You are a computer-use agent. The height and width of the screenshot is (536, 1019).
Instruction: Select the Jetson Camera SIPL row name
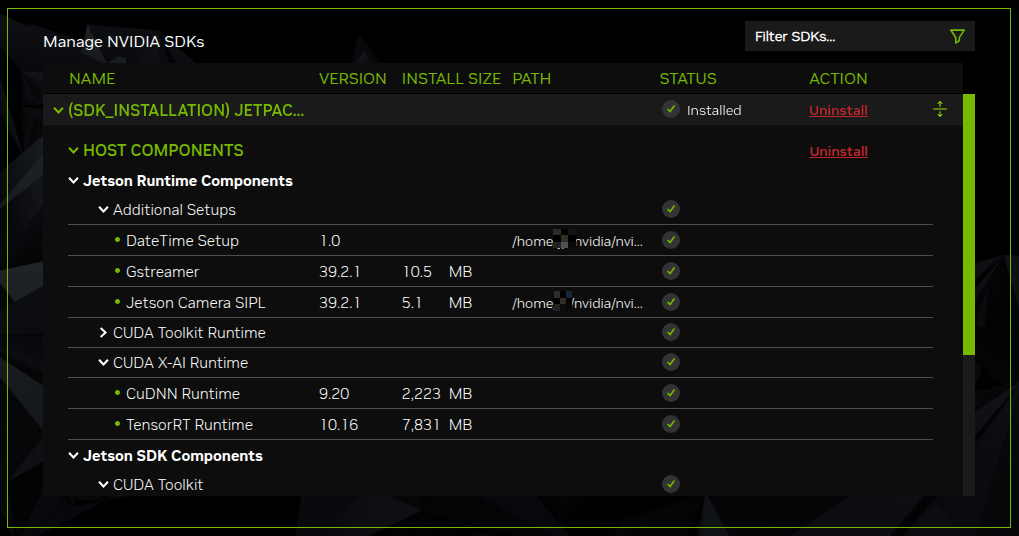tap(196, 303)
